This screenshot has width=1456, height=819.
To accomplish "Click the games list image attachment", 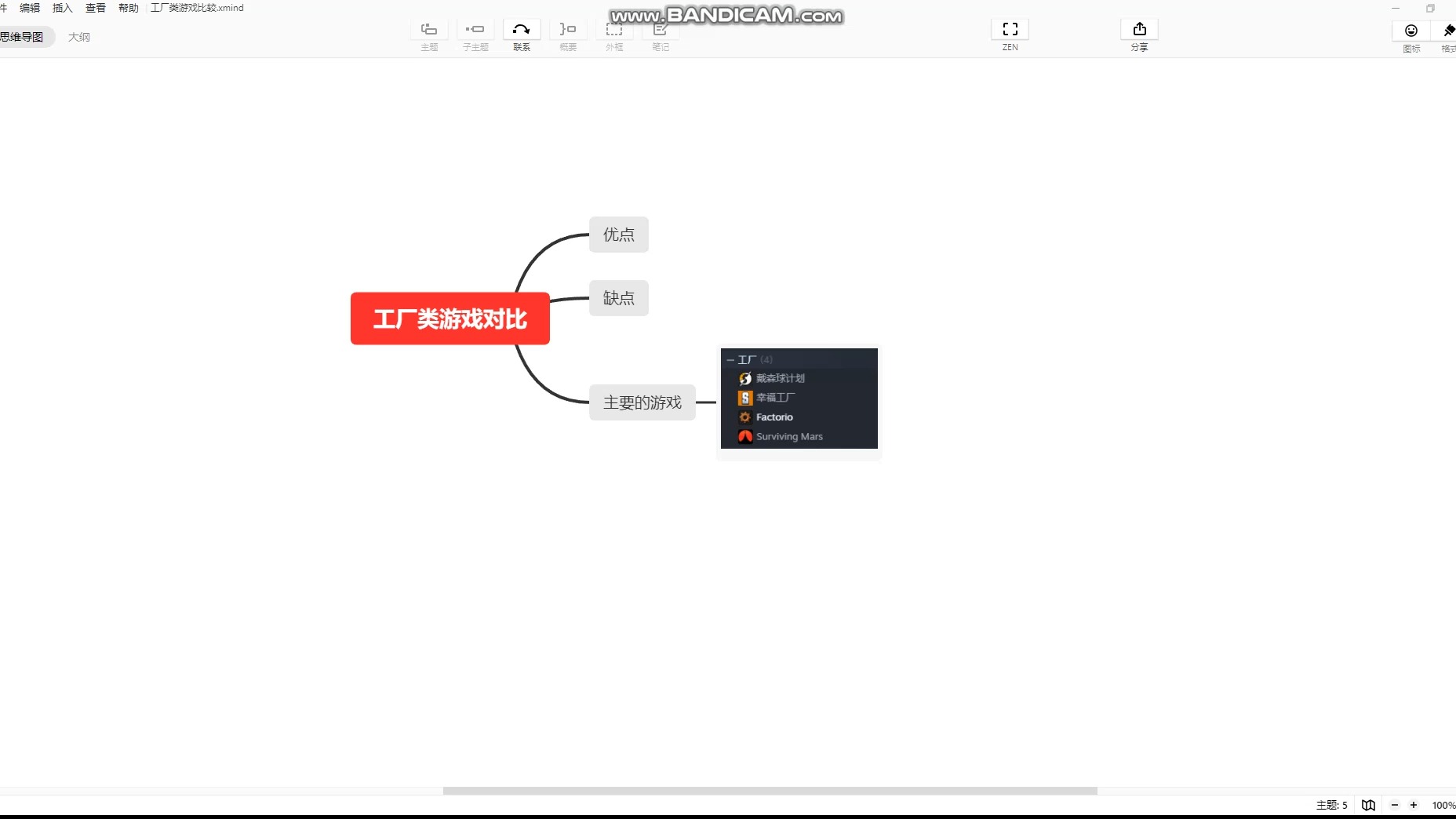I will tap(799, 399).
